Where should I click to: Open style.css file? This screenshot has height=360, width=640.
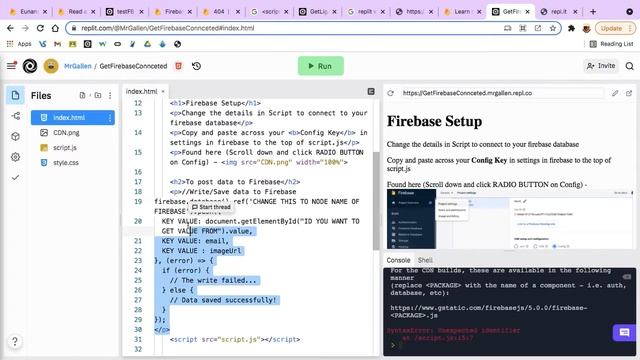[x=66, y=163]
